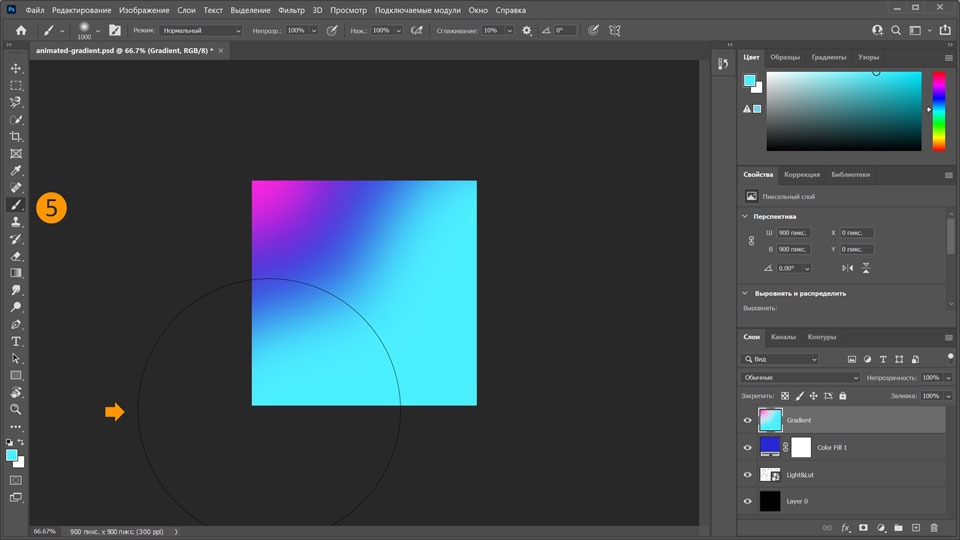Select the Zoom tool
The width and height of the screenshot is (960, 540).
[16, 409]
